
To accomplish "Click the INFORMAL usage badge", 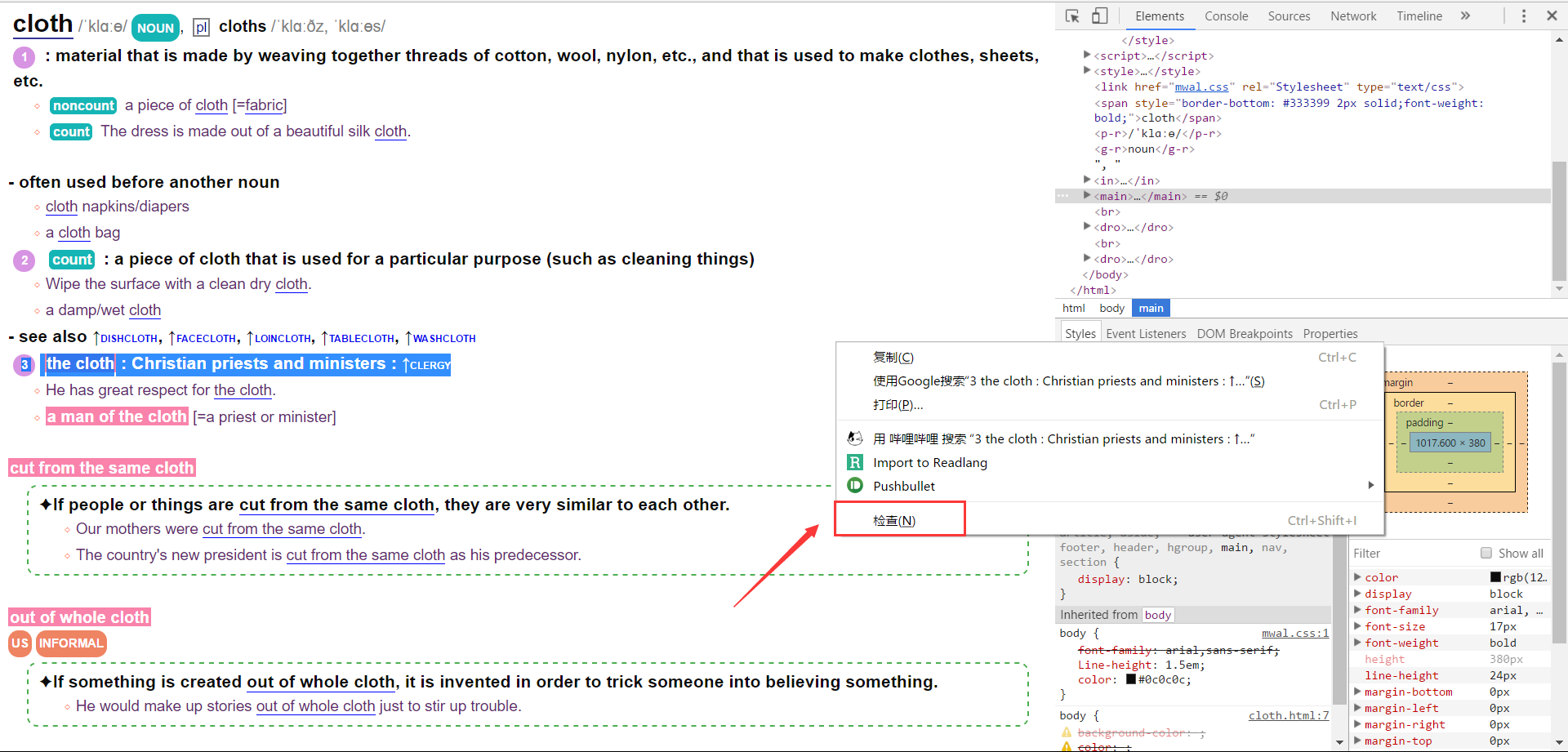I will [71, 643].
